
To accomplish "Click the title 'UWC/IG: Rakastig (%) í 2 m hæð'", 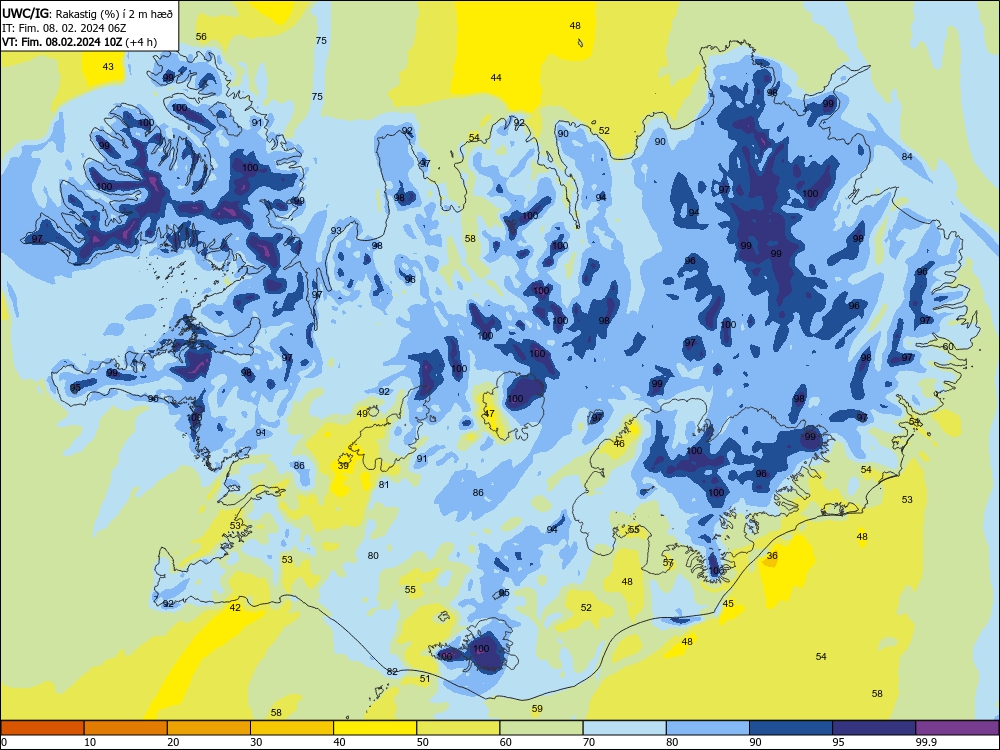I will click(87, 13).
